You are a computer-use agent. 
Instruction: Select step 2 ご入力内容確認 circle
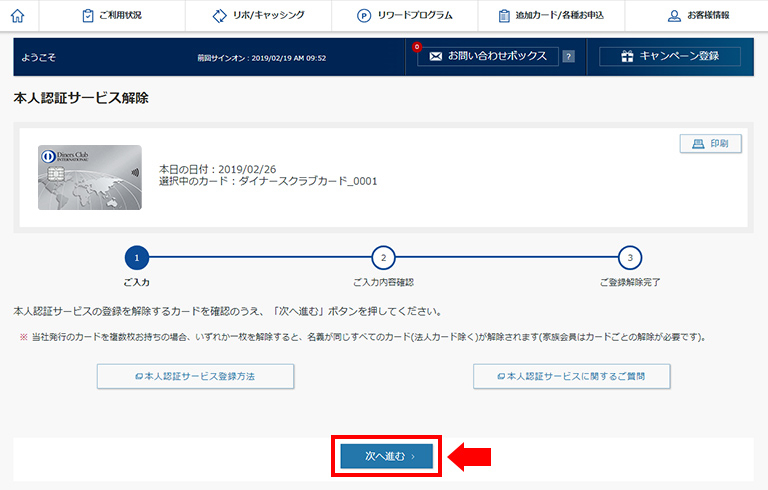(383, 258)
